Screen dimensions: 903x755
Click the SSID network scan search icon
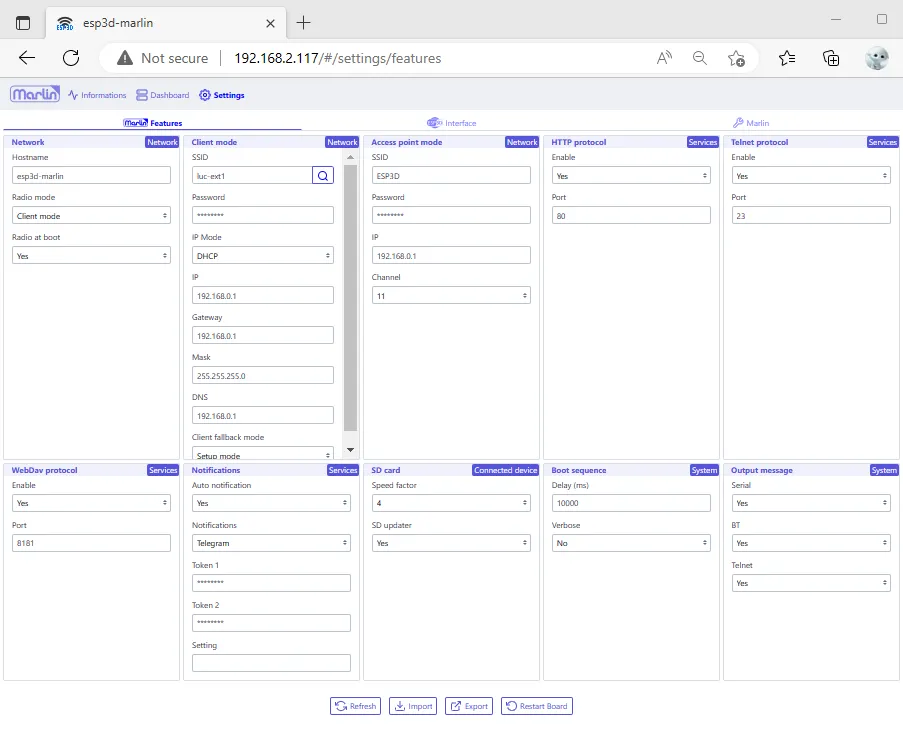point(323,176)
